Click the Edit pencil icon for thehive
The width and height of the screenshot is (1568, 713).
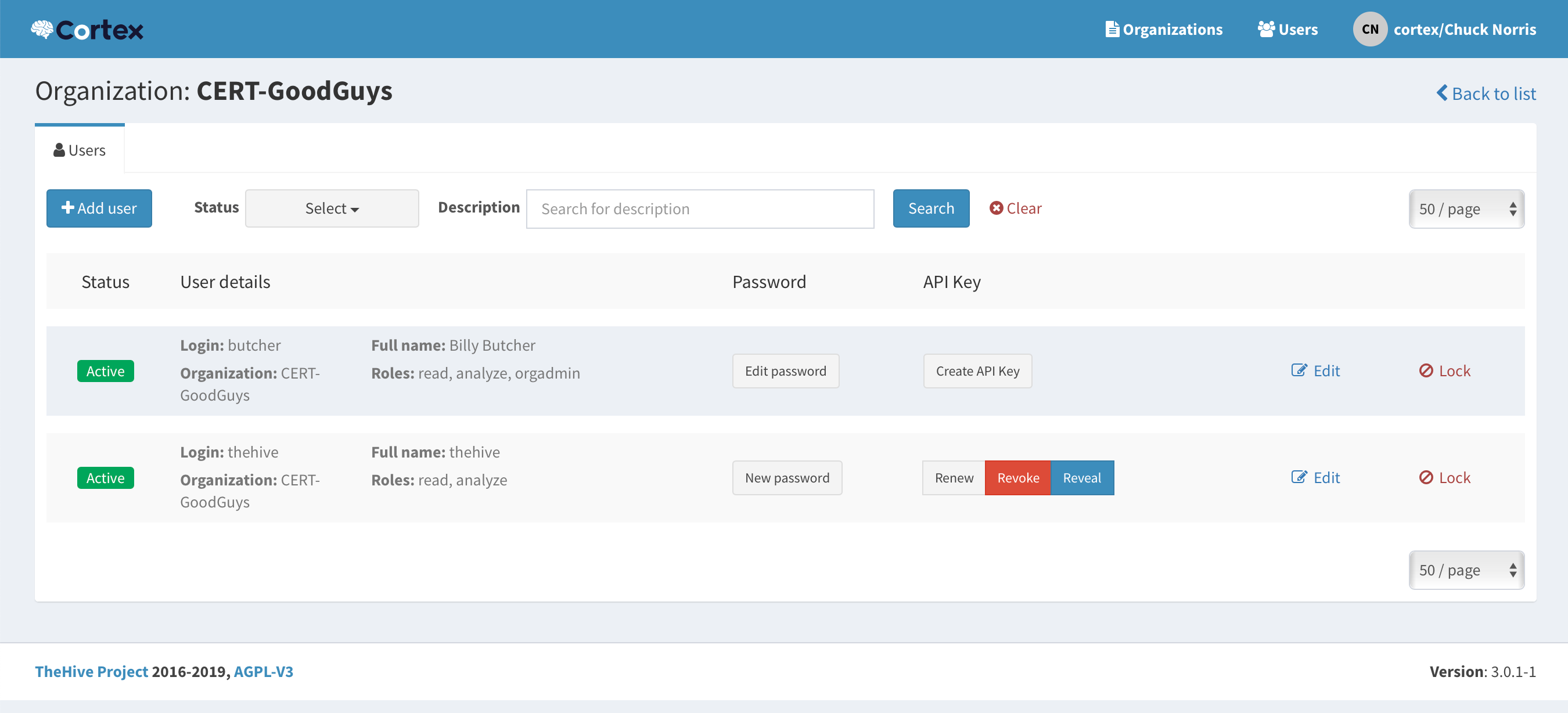[x=1300, y=477]
